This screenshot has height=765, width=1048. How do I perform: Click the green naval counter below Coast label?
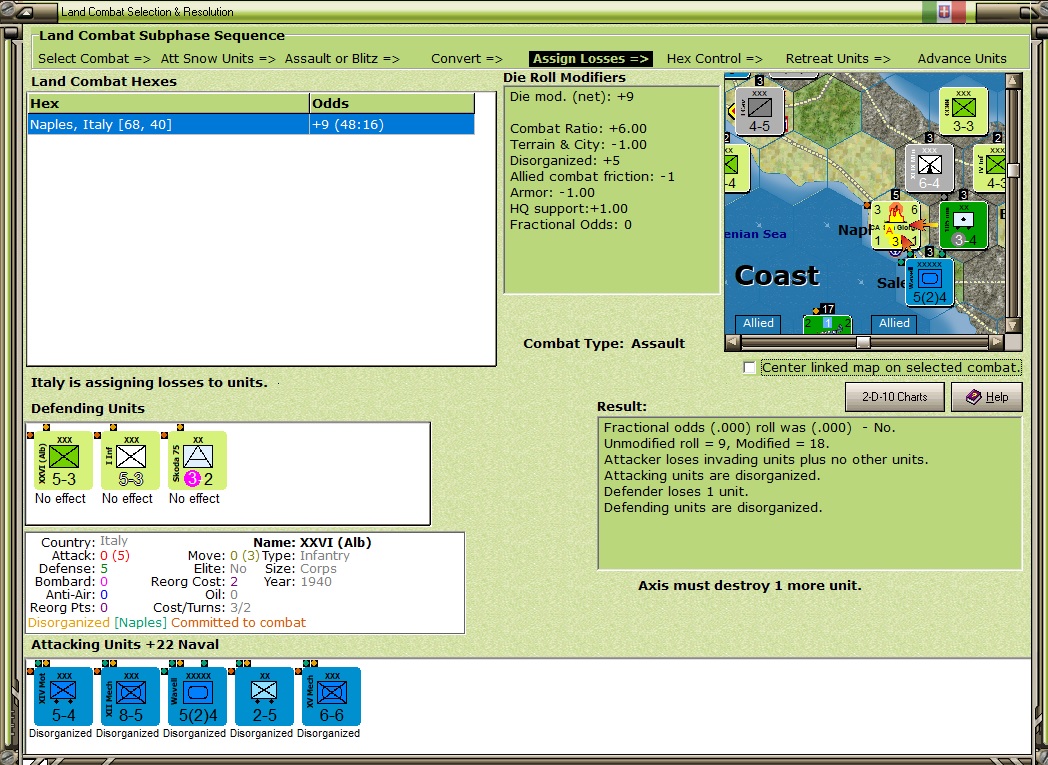point(827,324)
